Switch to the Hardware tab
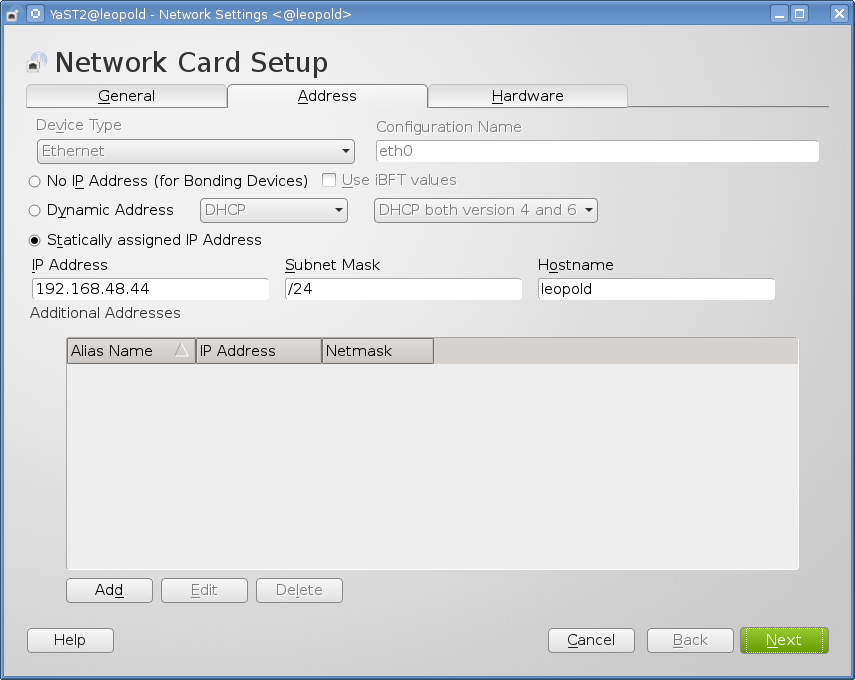This screenshot has height=680, width=855. [x=527, y=96]
